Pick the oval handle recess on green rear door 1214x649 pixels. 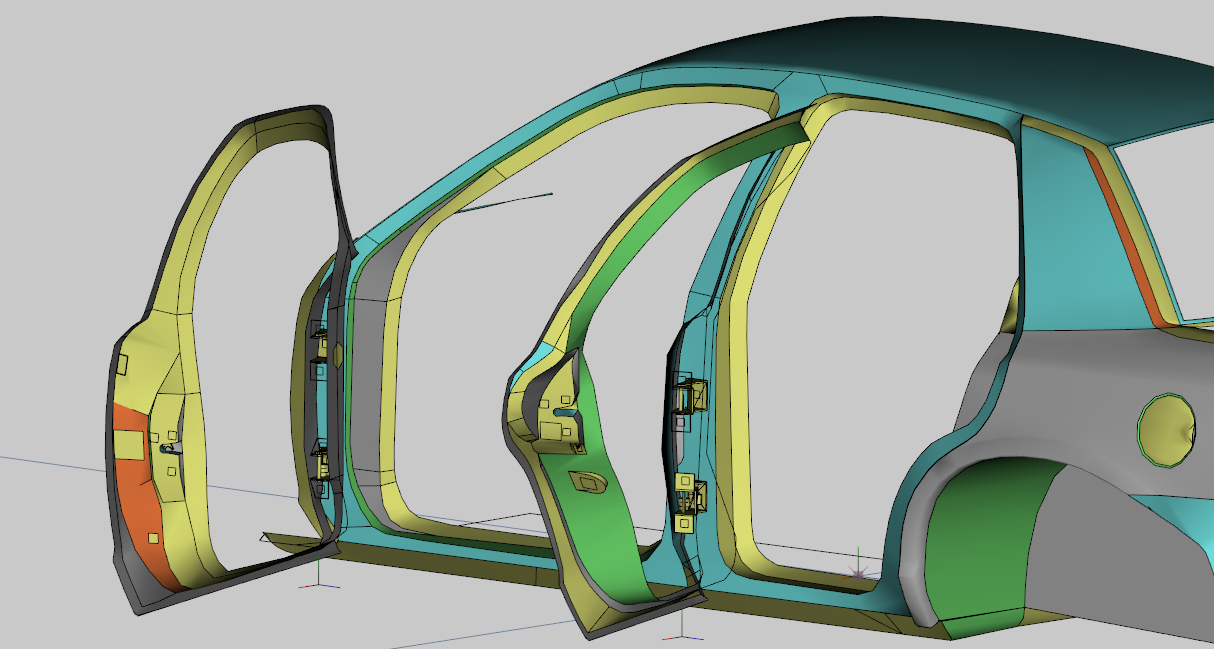pyautogui.click(x=588, y=484)
